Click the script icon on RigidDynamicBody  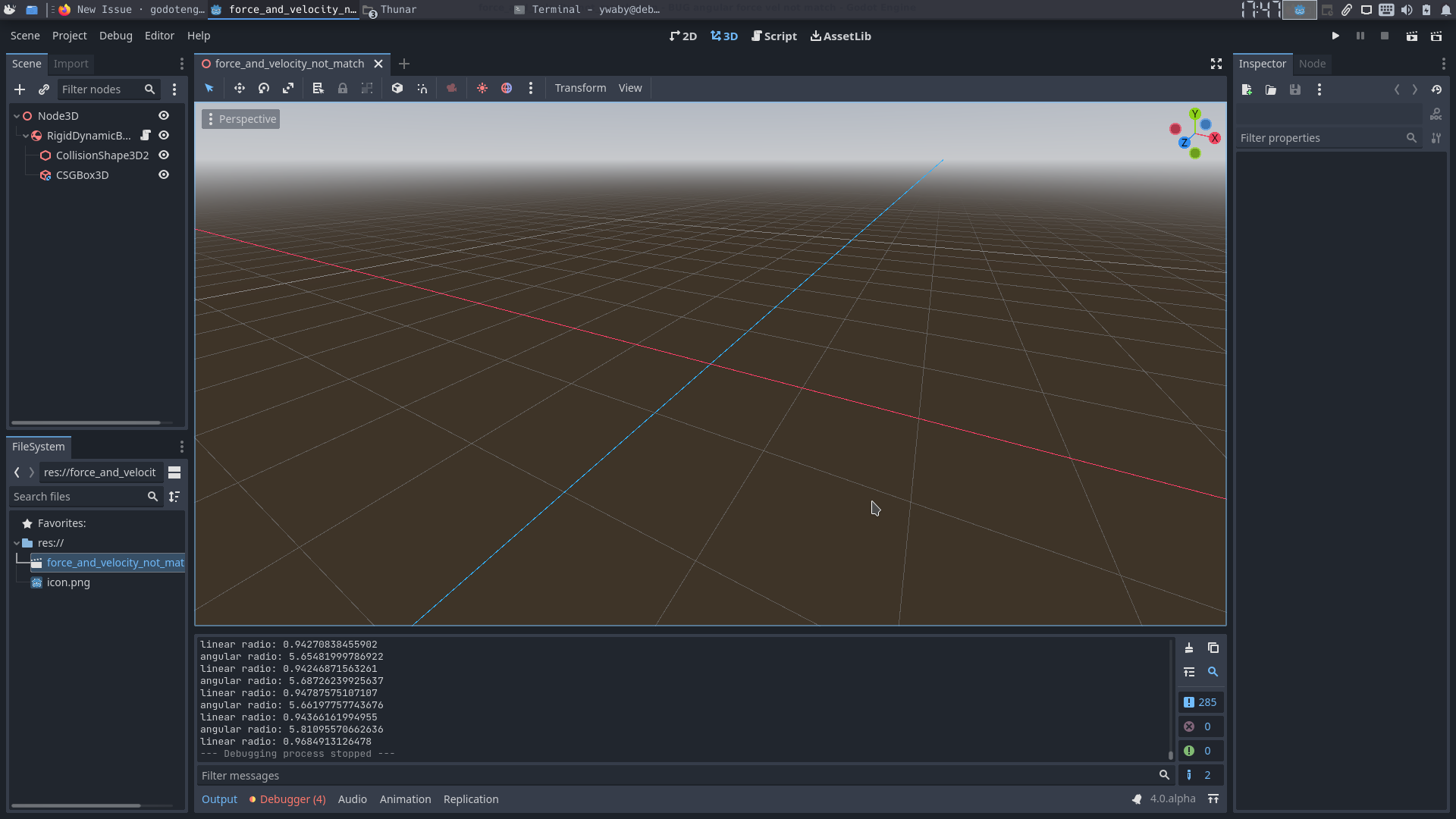pos(146,135)
